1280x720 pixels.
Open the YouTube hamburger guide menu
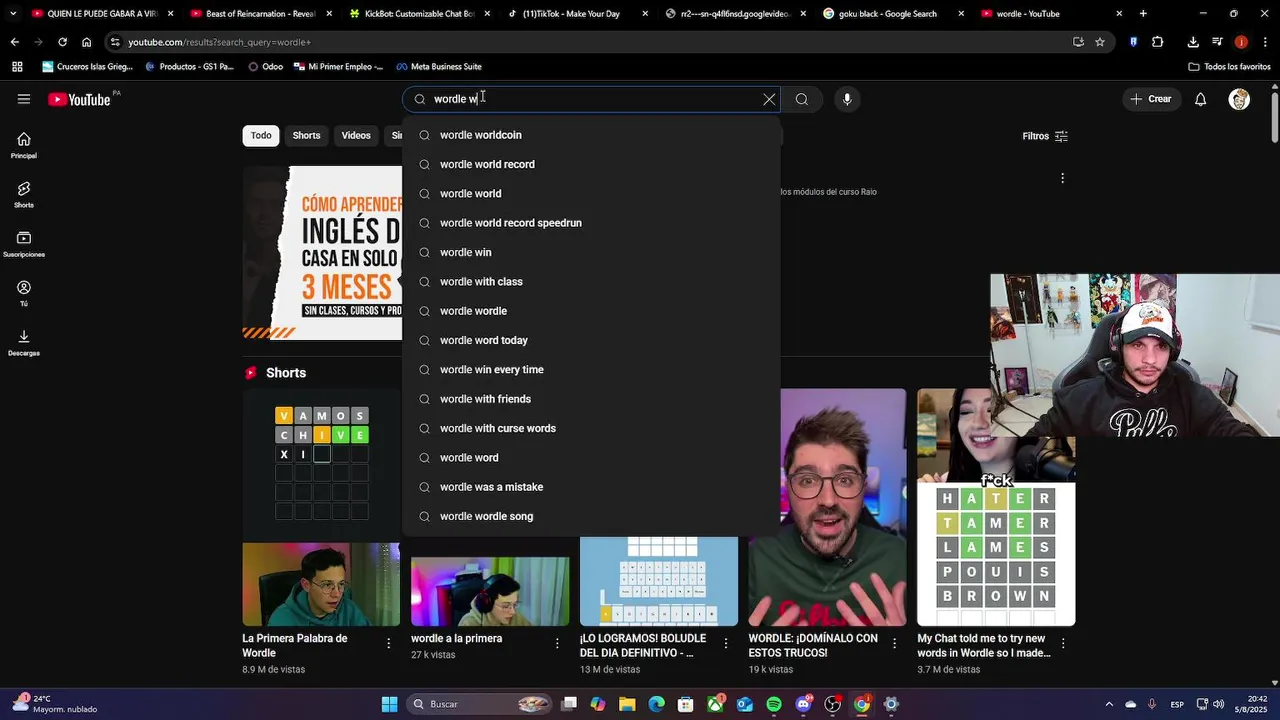pos(24,99)
